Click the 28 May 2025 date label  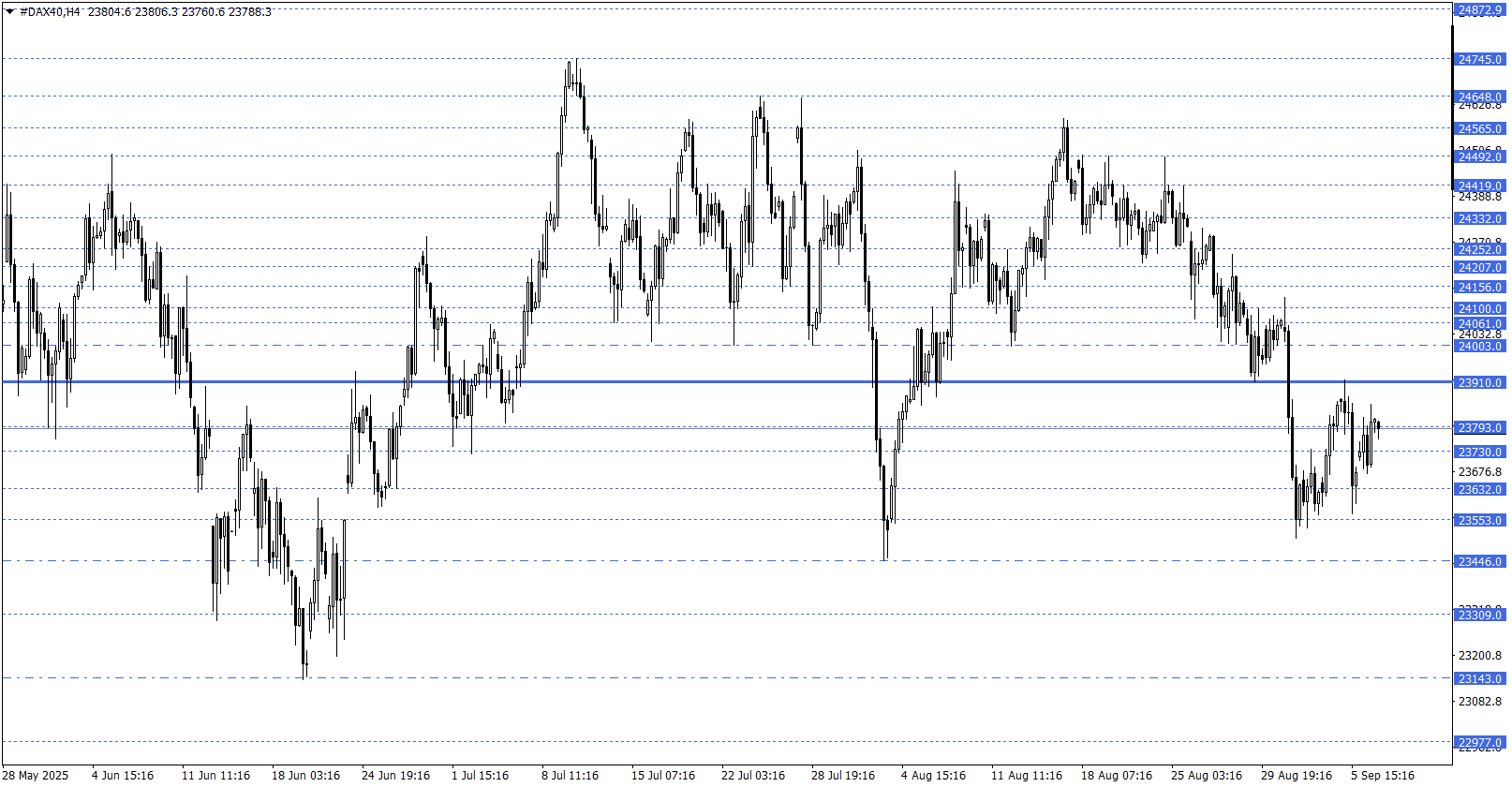(37, 776)
